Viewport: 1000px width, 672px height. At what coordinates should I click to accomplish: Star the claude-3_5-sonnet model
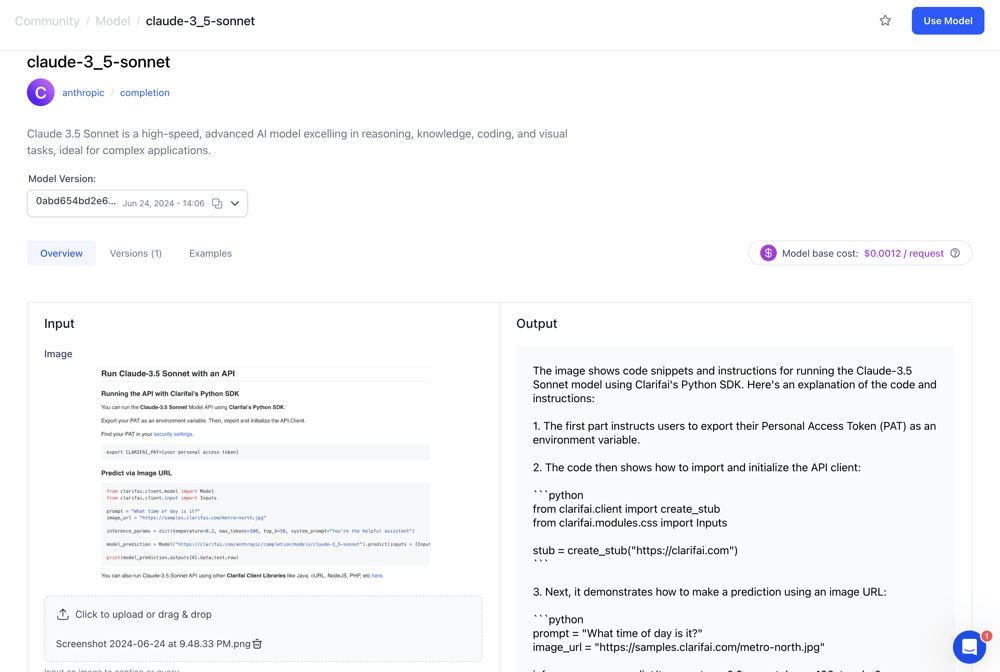click(885, 21)
